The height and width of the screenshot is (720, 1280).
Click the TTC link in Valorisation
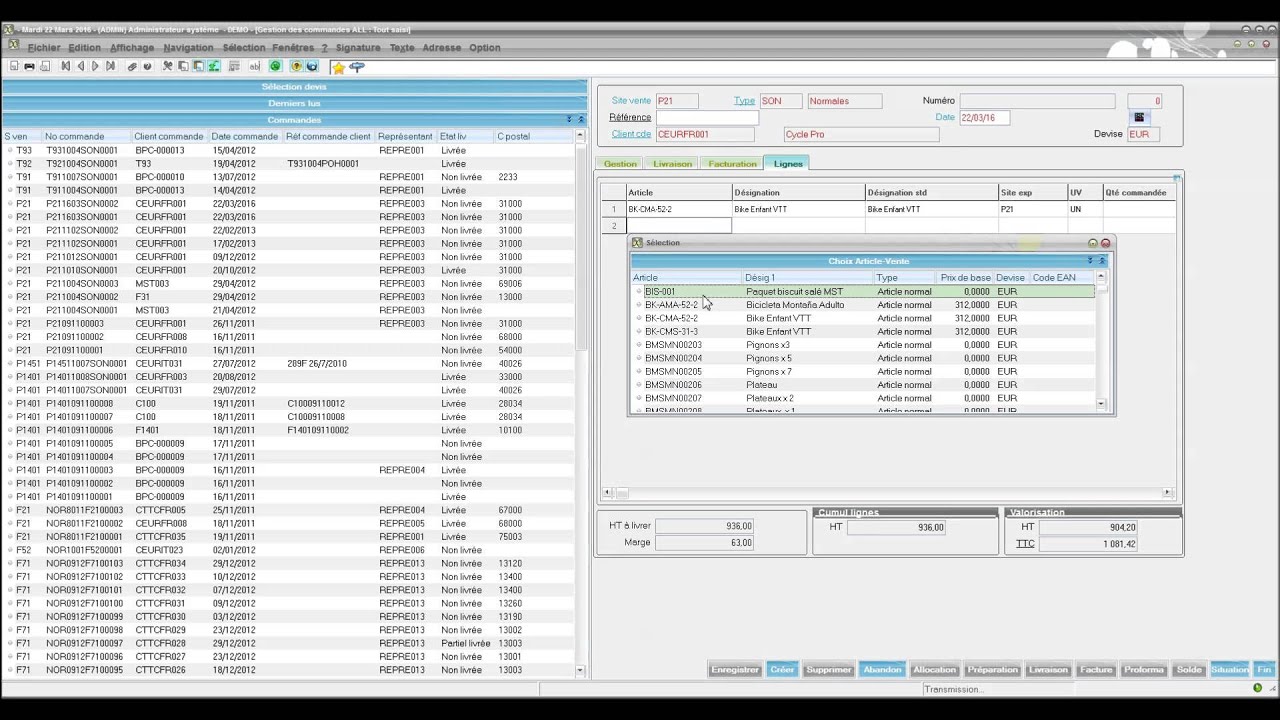click(x=1025, y=544)
